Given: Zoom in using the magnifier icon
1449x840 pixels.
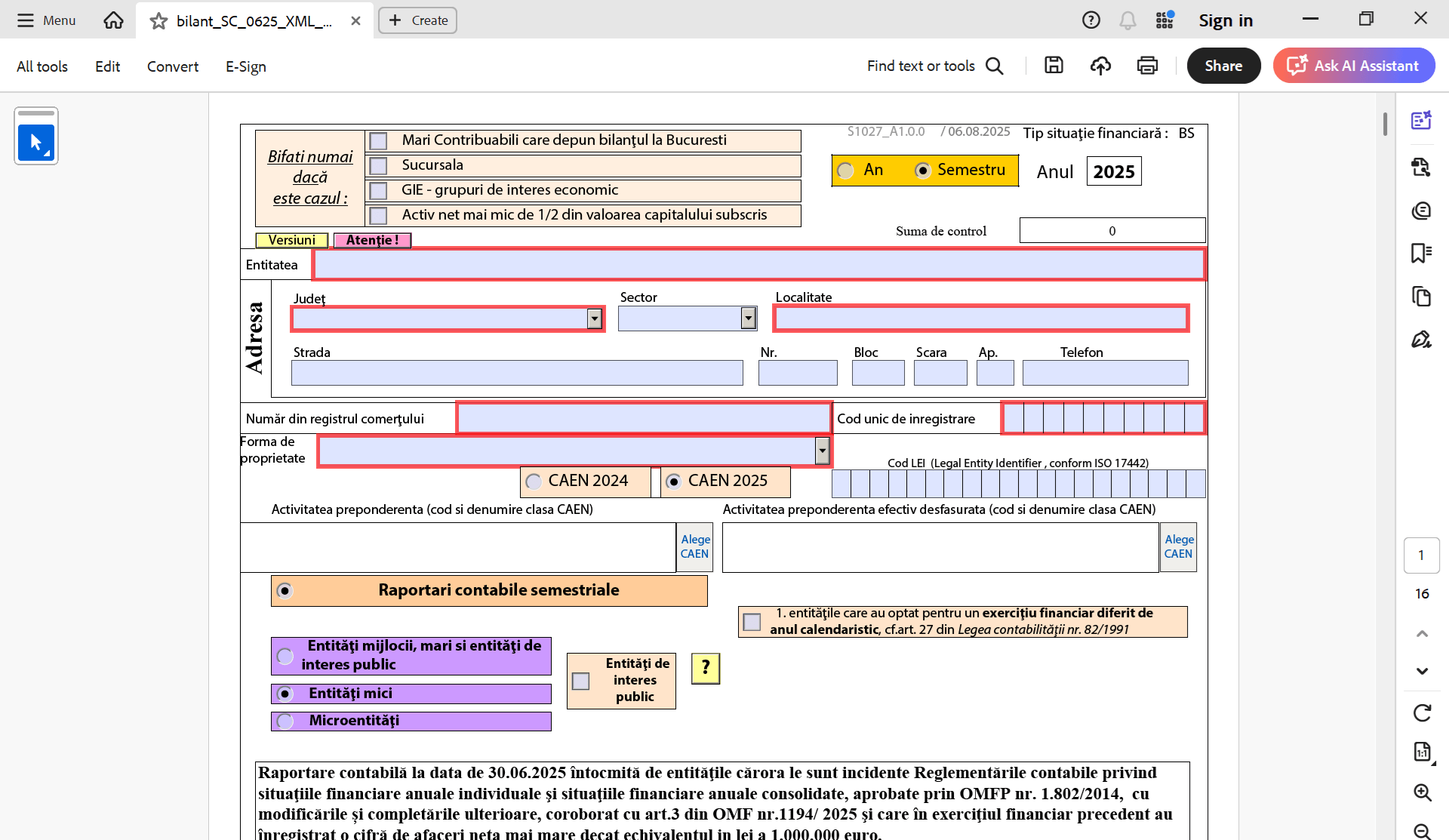Looking at the screenshot, I should click(x=1423, y=793).
